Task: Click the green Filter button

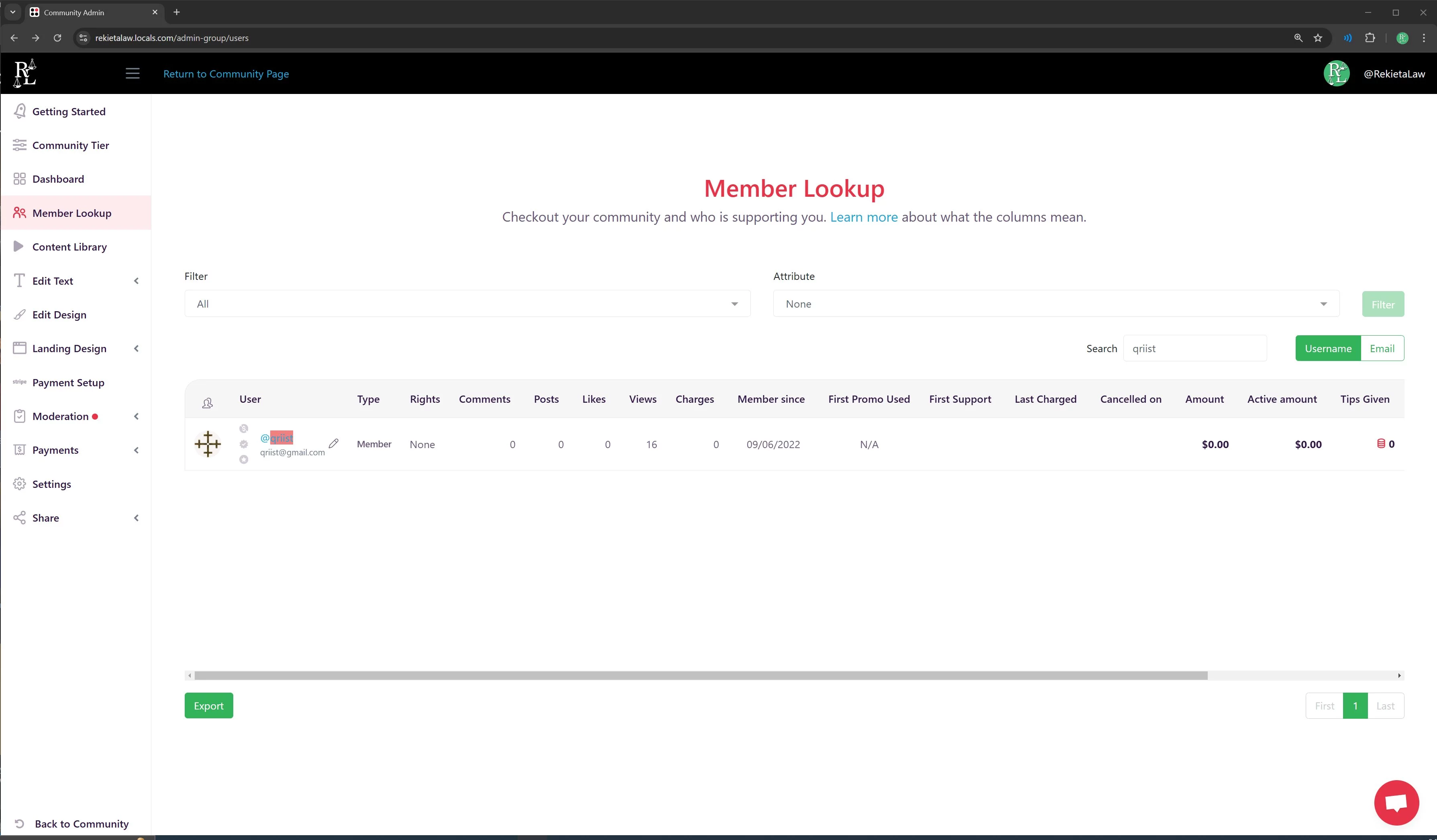Action: pos(1383,304)
